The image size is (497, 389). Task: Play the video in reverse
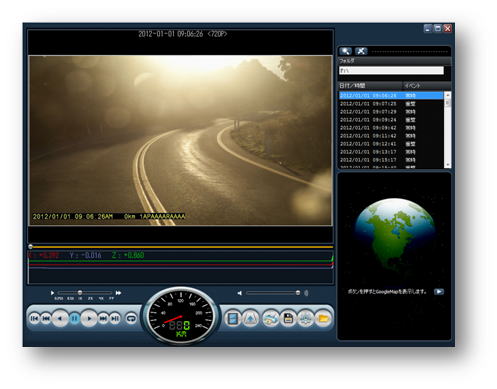pos(60,319)
